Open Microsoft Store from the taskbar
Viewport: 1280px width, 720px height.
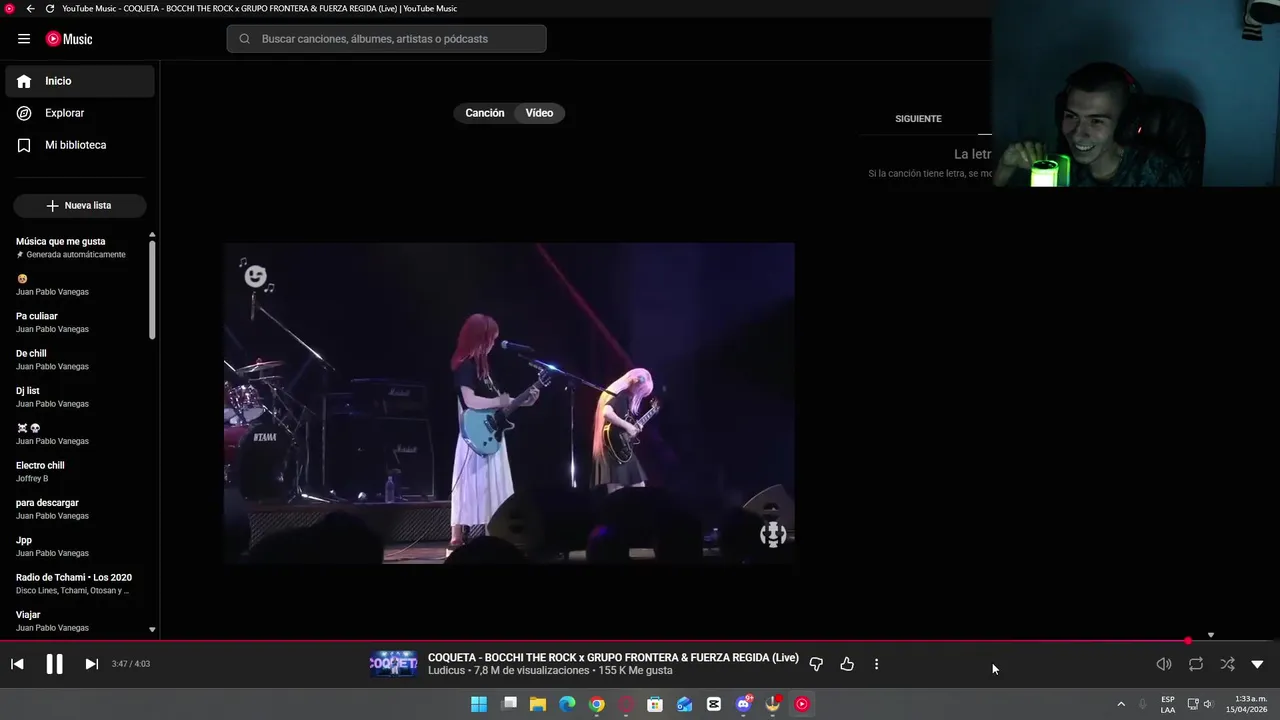(655, 704)
